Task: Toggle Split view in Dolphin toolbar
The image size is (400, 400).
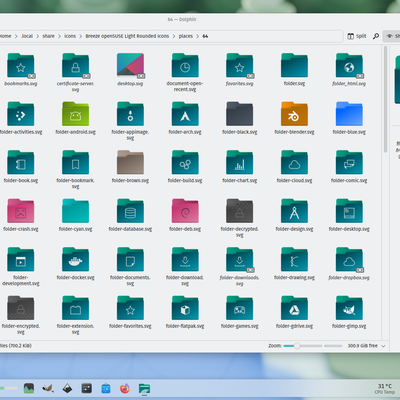Action: coord(357,36)
